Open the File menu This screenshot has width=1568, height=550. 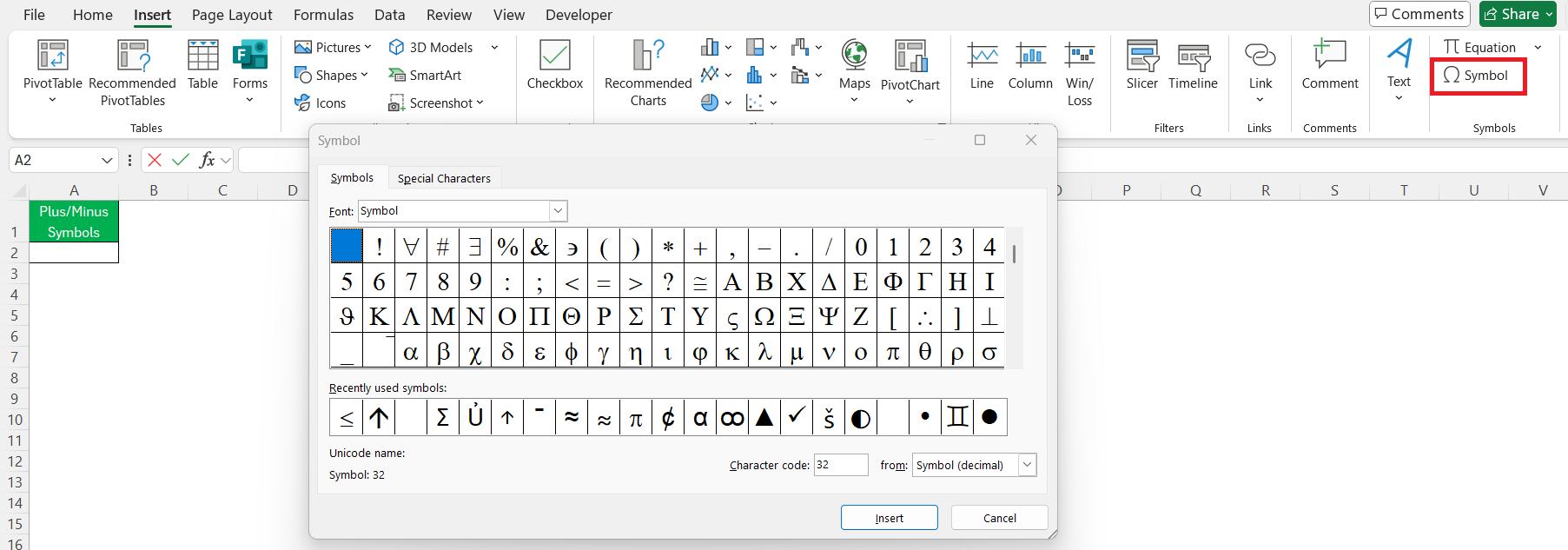pyautogui.click(x=35, y=15)
